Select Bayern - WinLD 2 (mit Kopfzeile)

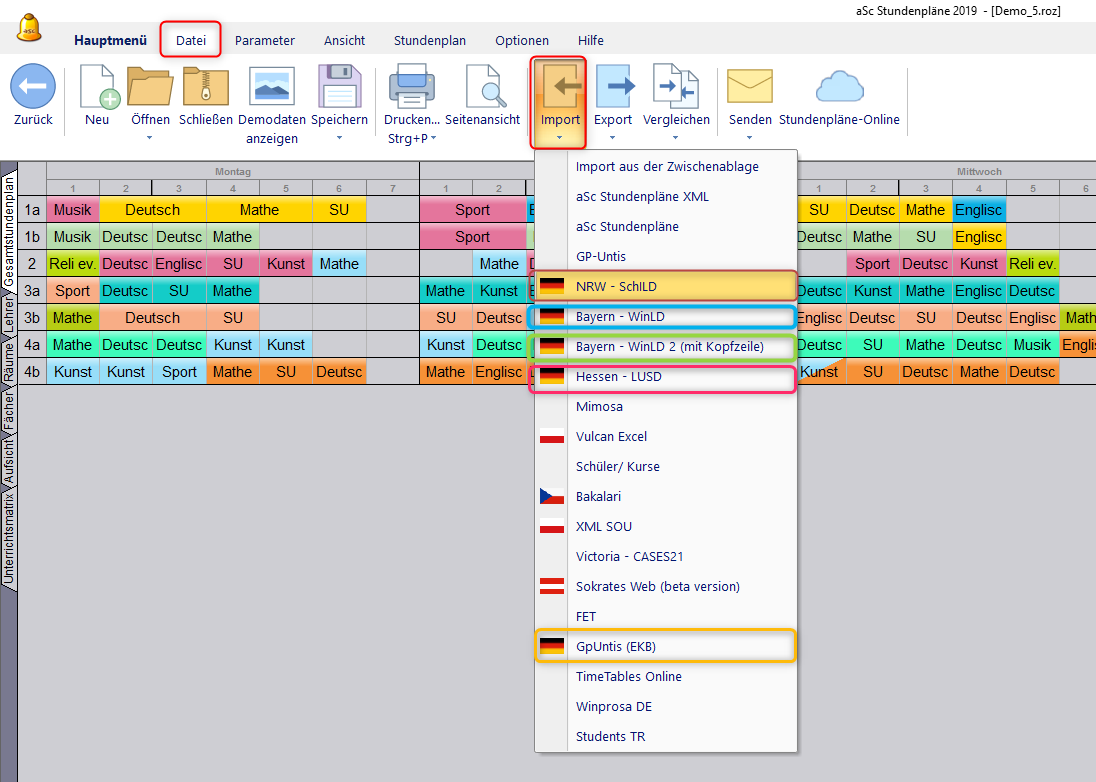(x=666, y=347)
